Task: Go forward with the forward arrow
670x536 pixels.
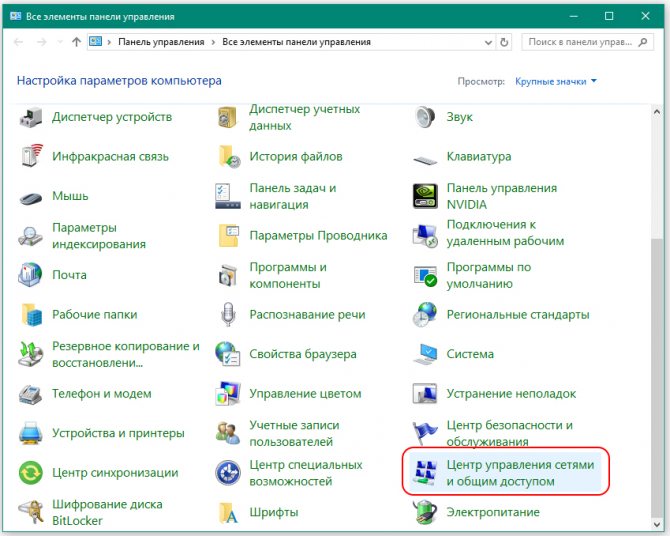Action: (x=41, y=42)
